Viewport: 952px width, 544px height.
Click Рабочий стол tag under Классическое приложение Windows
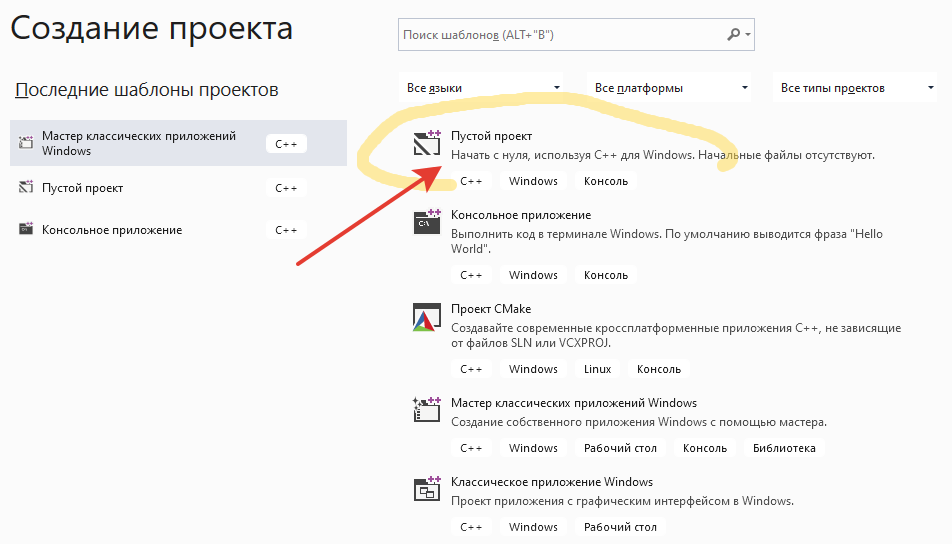point(620,527)
